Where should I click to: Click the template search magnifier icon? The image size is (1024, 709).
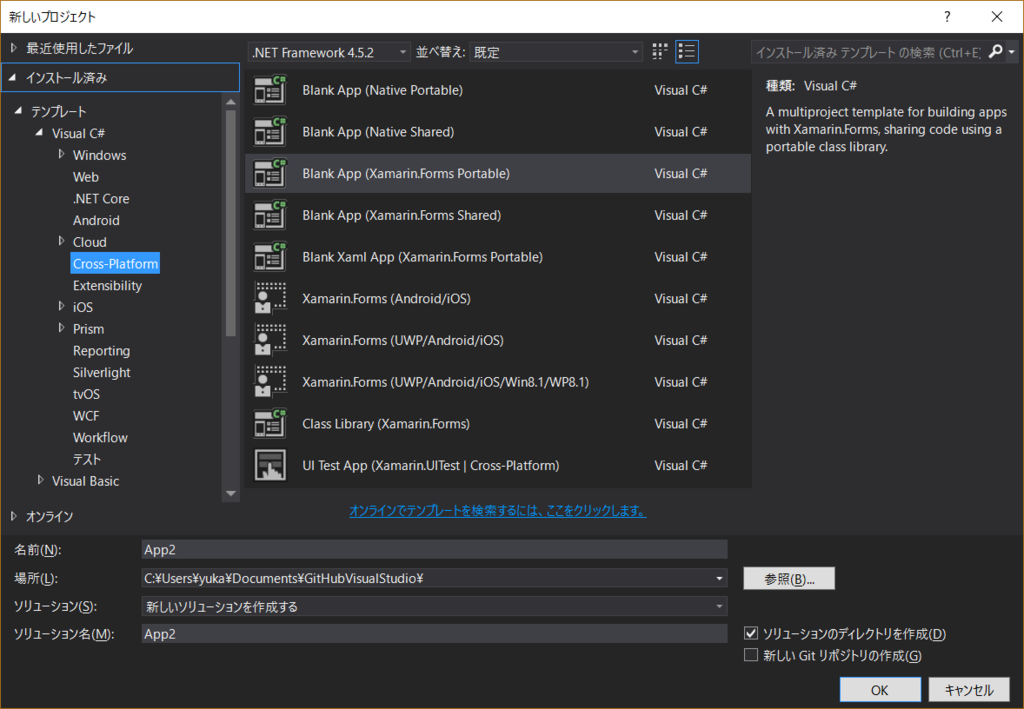995,52
